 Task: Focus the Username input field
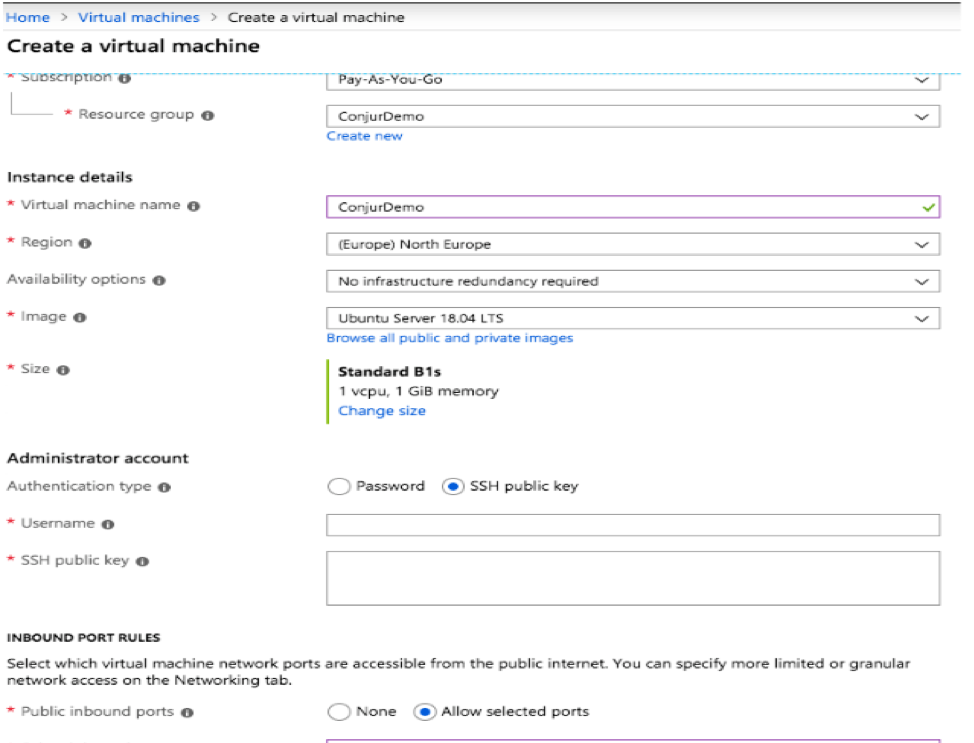pos(633,525)
